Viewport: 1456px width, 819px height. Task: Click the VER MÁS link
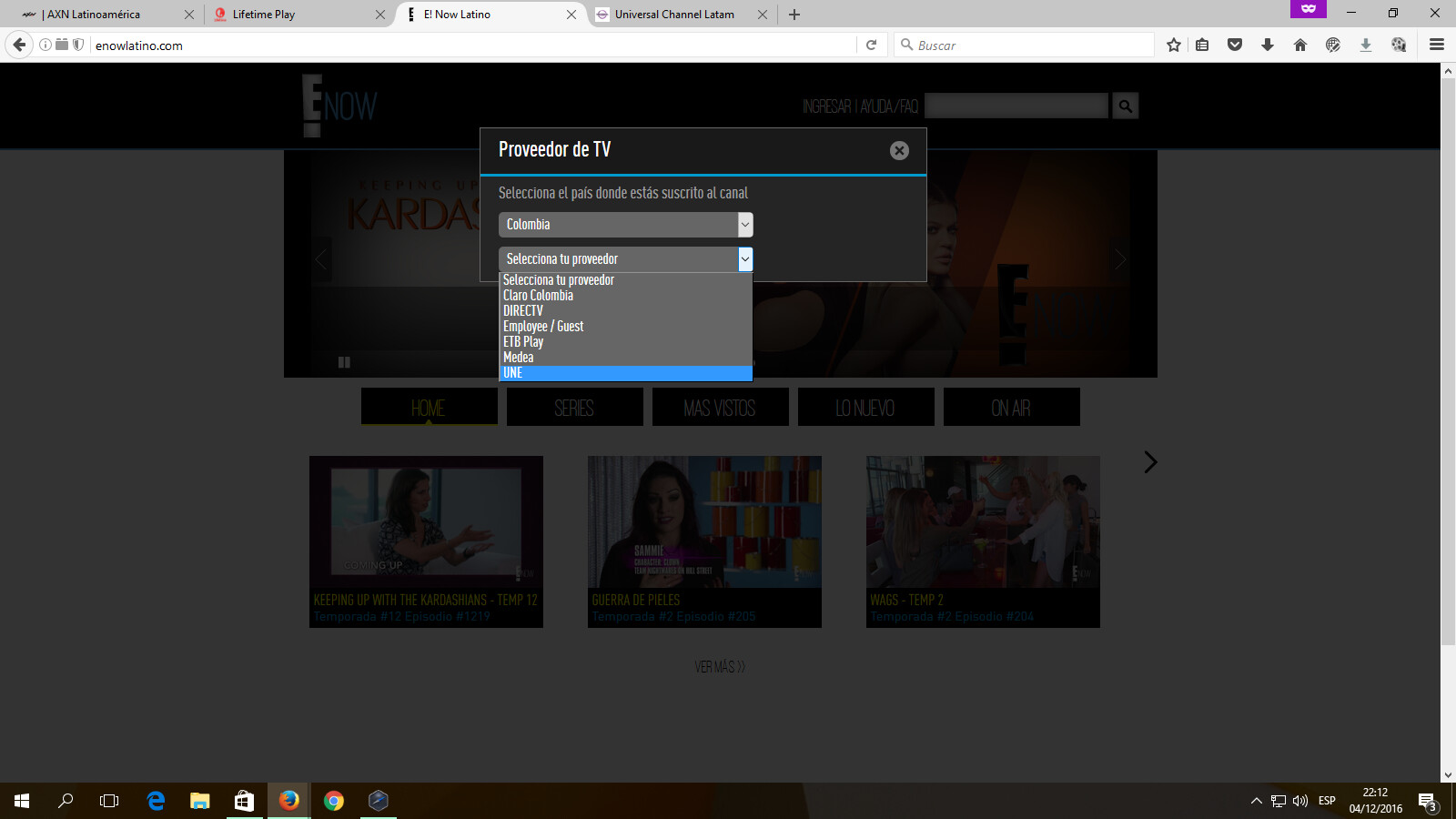[x=720, y=667]
